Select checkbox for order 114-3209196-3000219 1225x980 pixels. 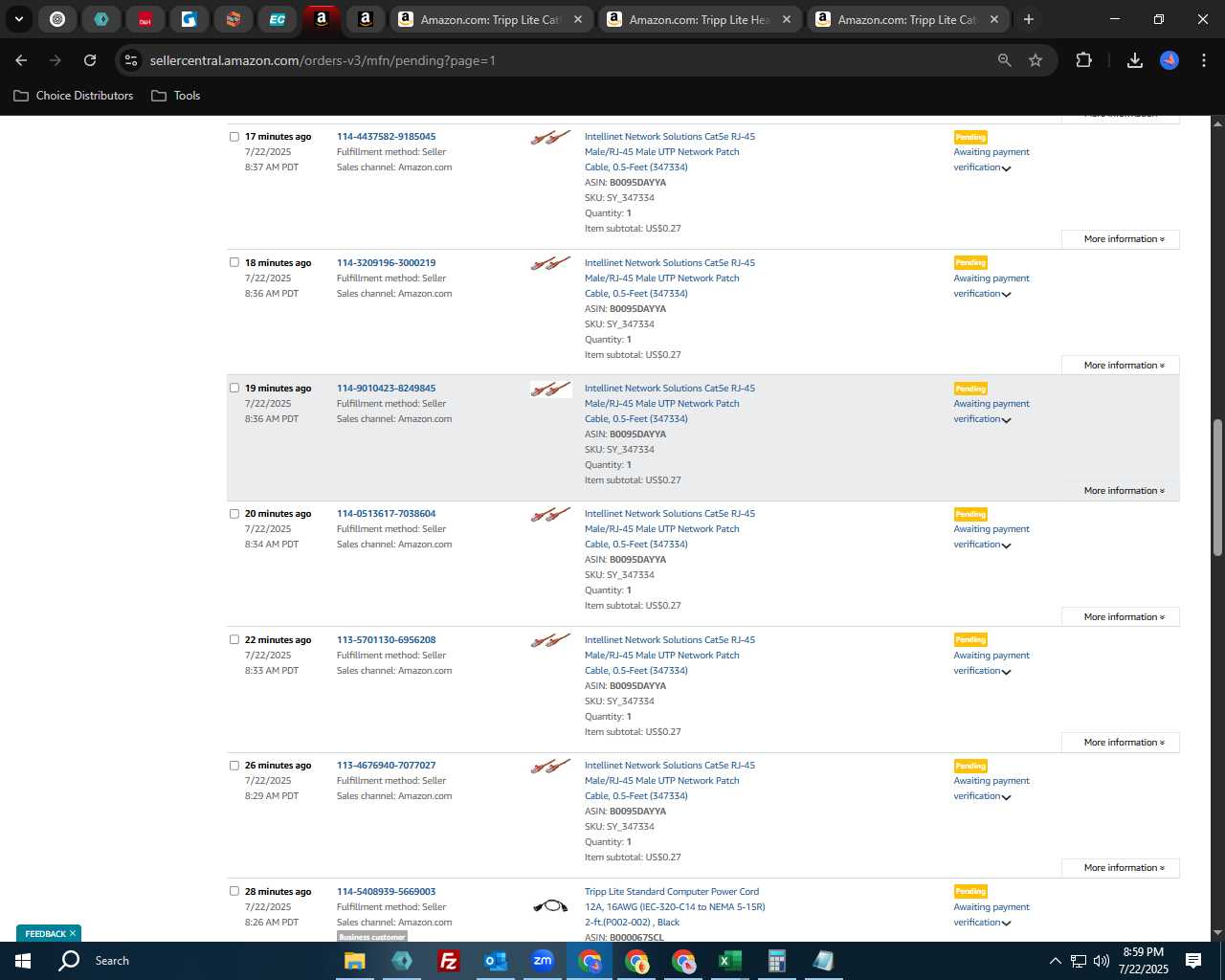point(234,262)
